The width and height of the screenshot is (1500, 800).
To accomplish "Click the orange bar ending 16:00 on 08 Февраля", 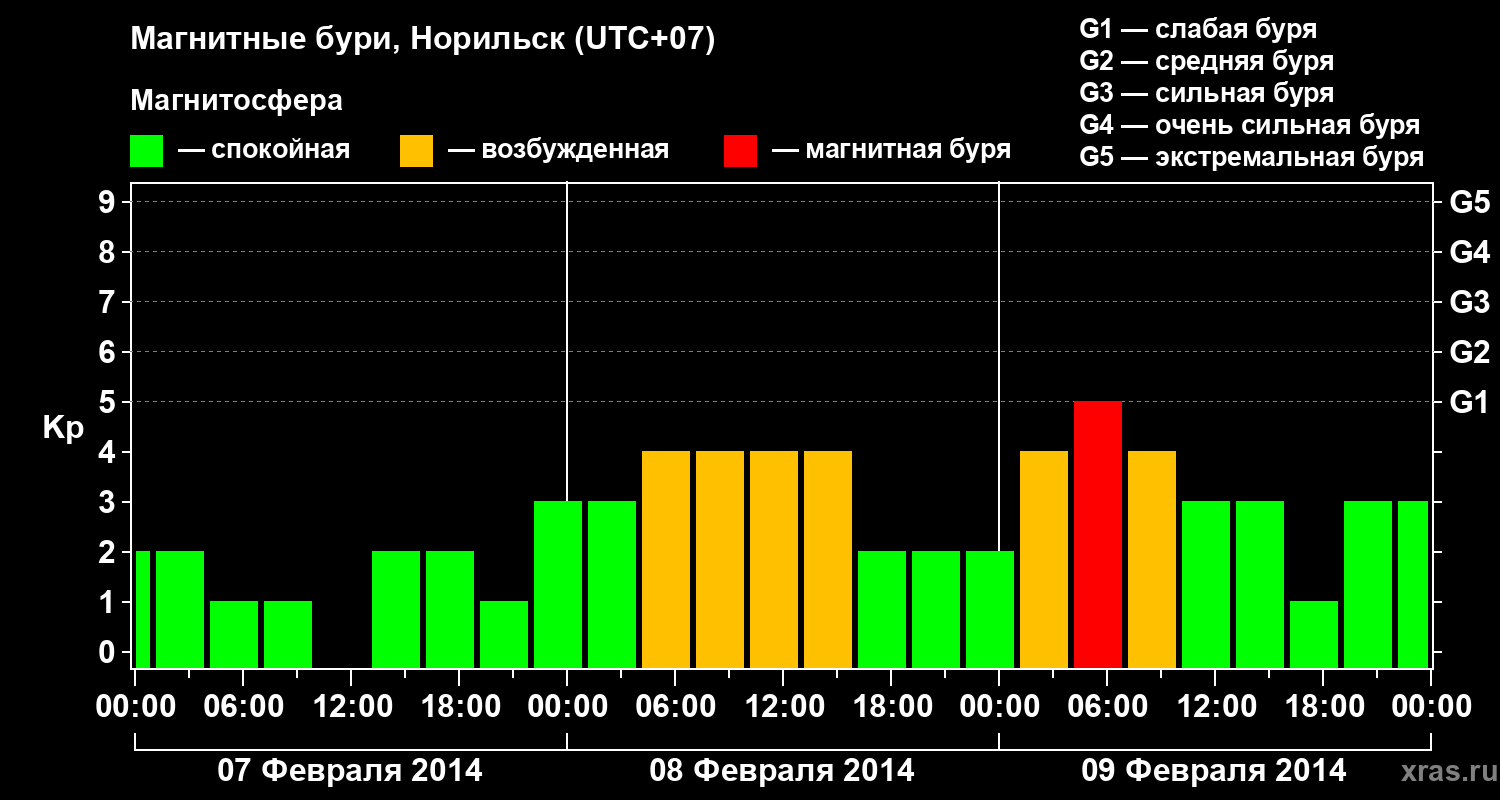I will point(828,560).
